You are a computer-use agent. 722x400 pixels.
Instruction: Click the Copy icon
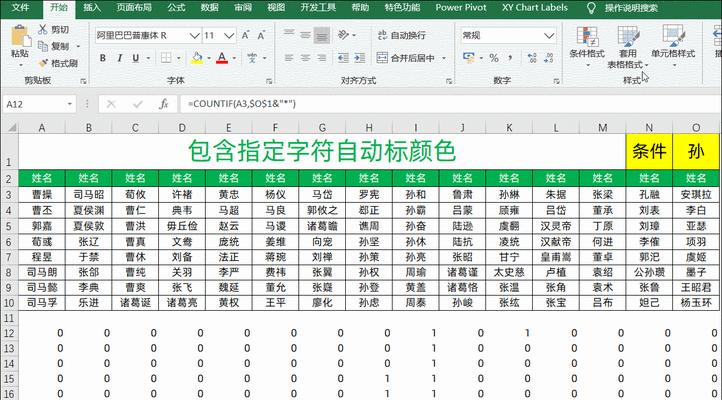[x=43, y=46]
